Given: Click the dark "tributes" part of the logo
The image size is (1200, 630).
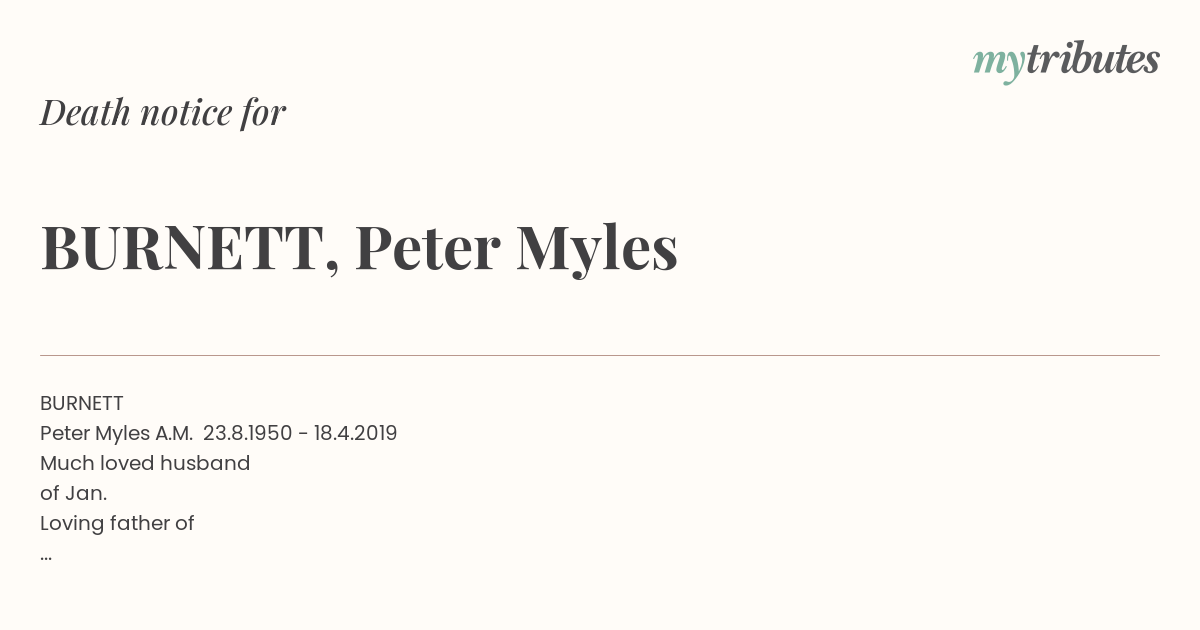Looking at the screenshot, I should 1092,60.
